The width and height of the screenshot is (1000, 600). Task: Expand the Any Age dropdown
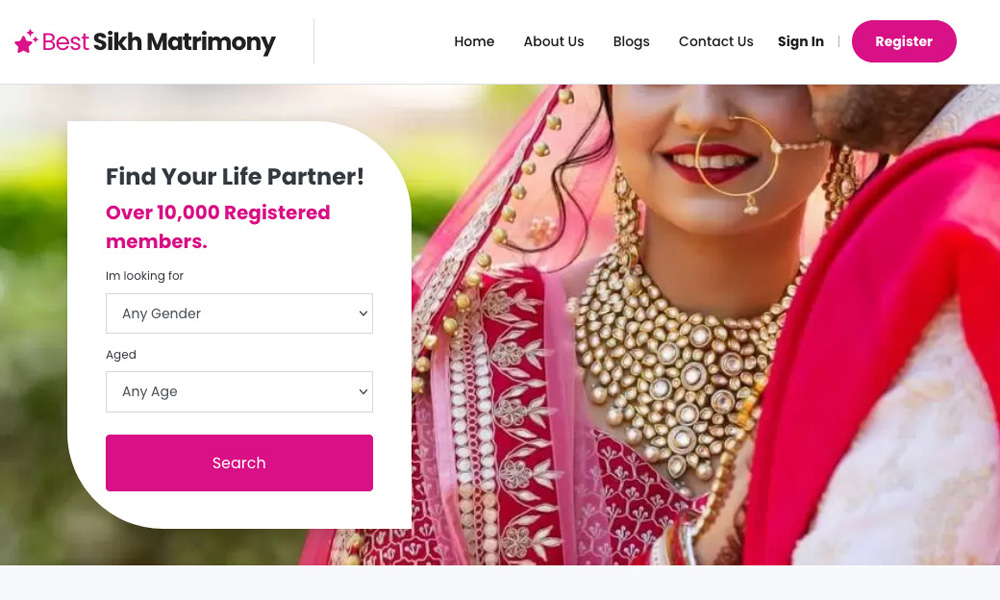point(239,391)
